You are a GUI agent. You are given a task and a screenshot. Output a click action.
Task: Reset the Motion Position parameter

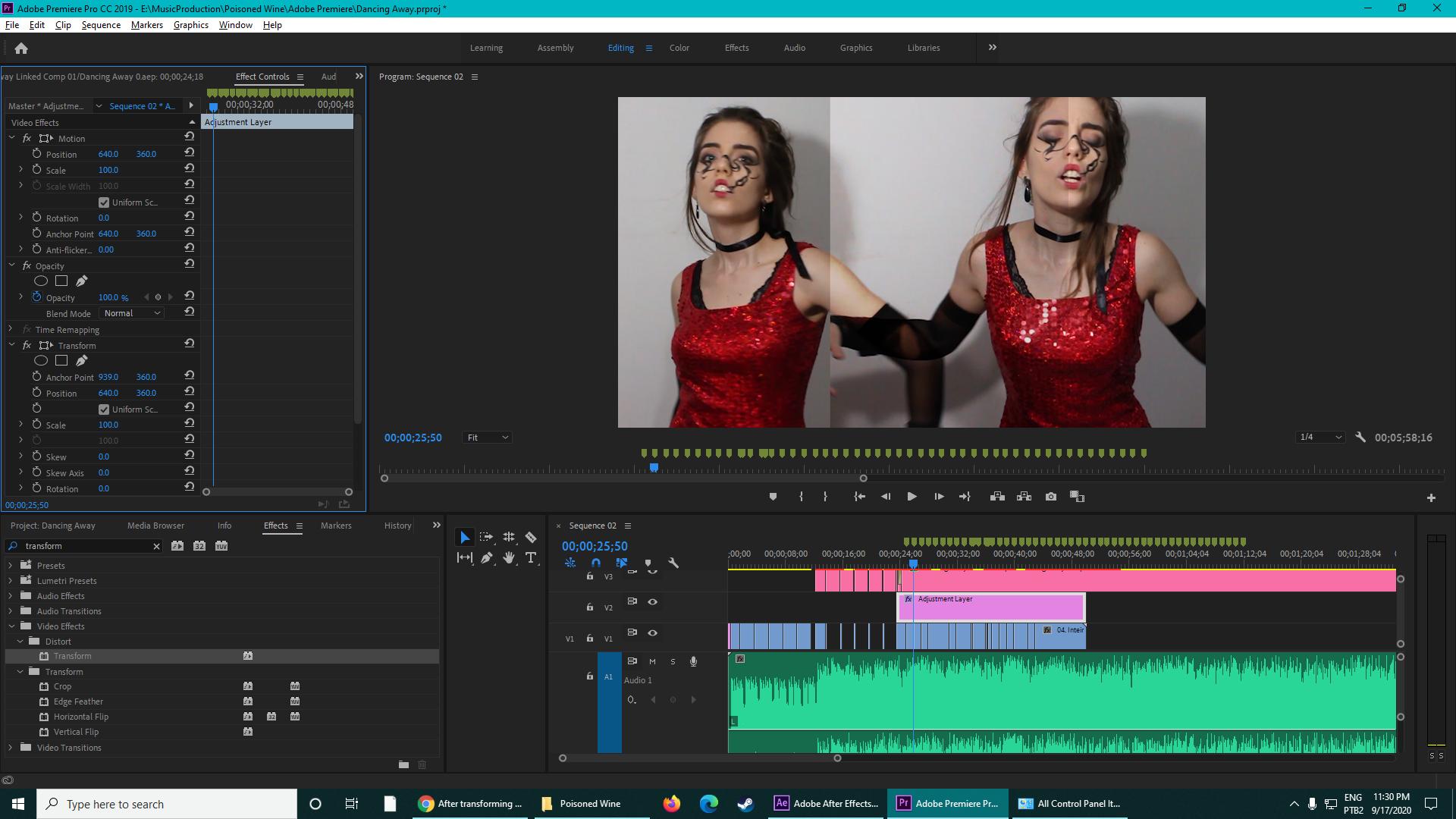(190, 153)
